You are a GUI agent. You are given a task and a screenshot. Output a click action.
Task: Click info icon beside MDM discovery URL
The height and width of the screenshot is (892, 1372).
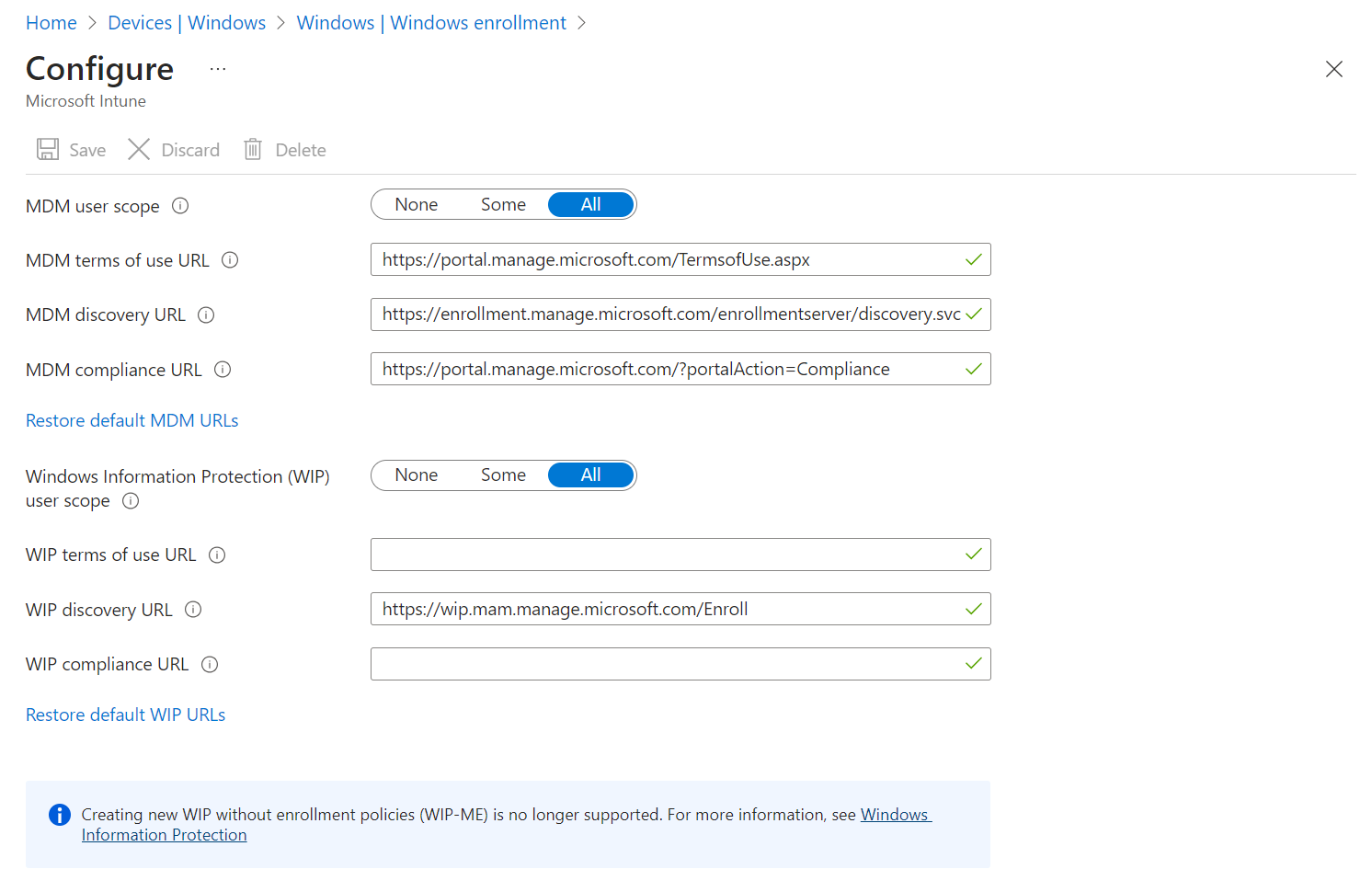pos(206,315)
